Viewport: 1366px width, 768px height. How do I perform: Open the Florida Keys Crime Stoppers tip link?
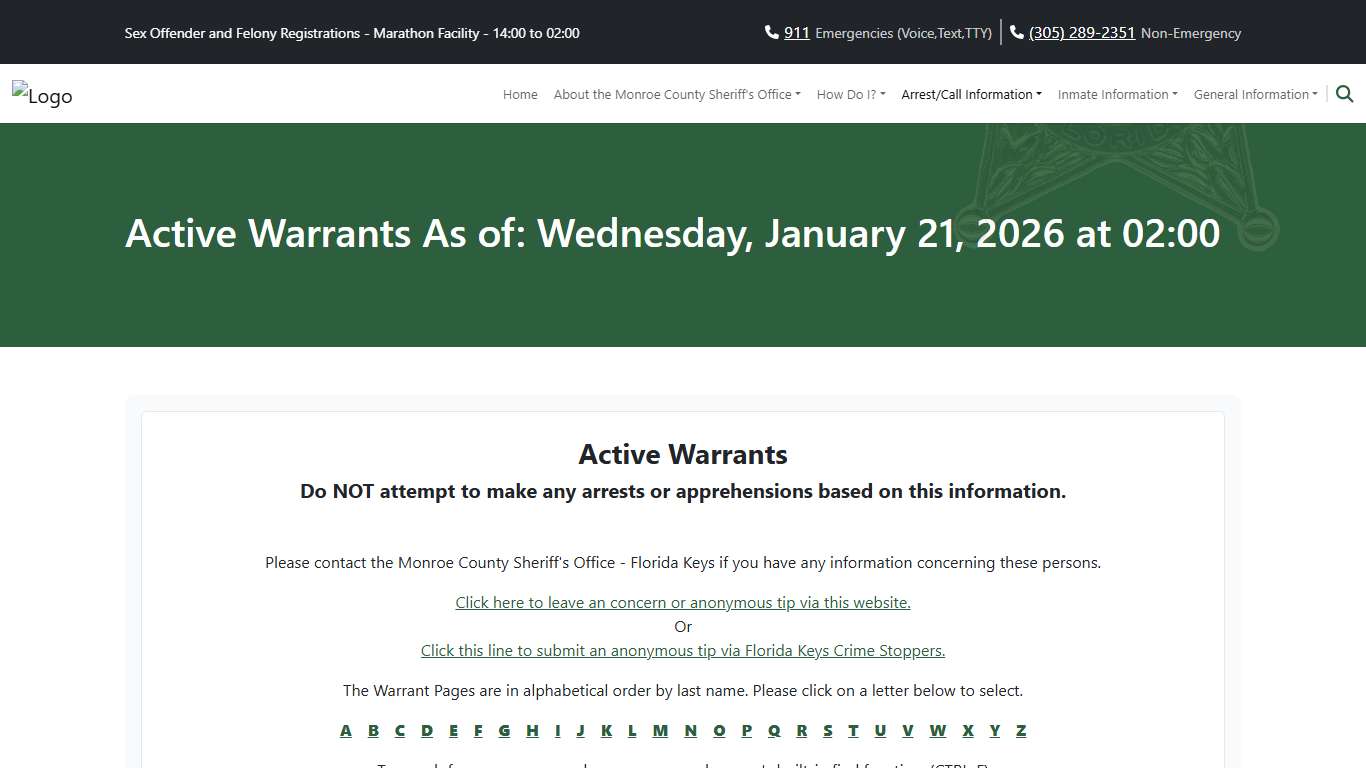[x=683, y=650]
